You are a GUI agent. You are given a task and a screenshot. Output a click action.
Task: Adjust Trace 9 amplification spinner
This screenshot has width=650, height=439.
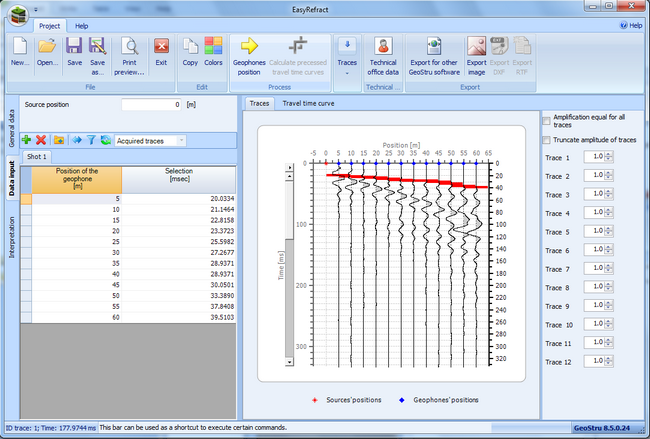(608, 305)
